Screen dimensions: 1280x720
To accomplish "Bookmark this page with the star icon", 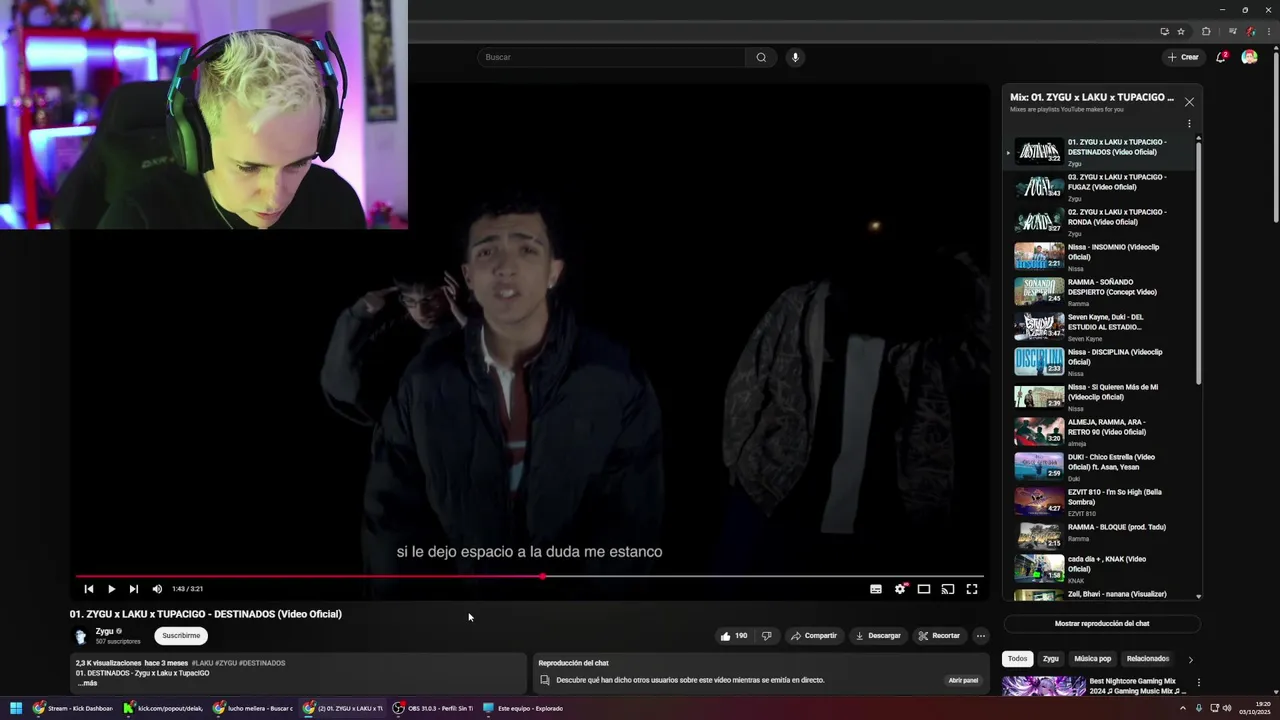I will coord(1181,31).
